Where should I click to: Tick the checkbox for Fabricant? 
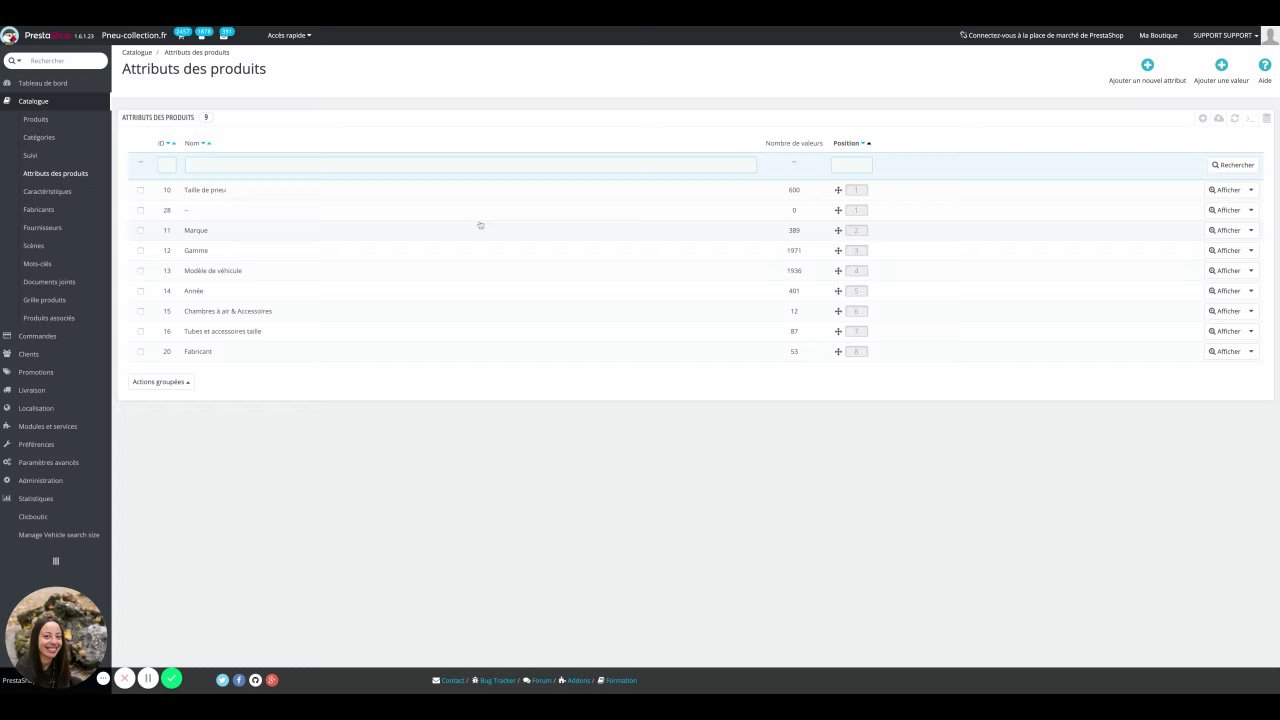[x=140, y=351]
